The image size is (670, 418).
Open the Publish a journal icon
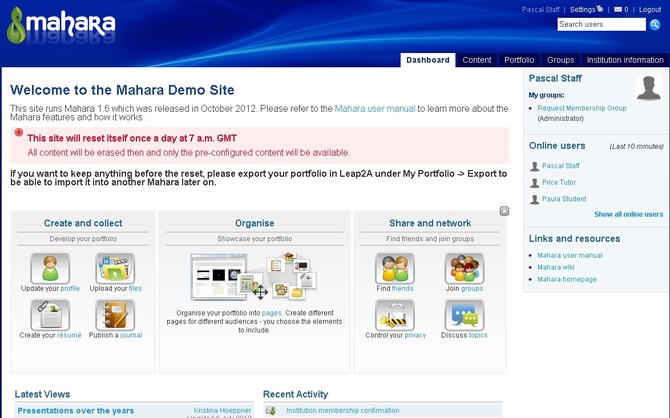[115, 315]
